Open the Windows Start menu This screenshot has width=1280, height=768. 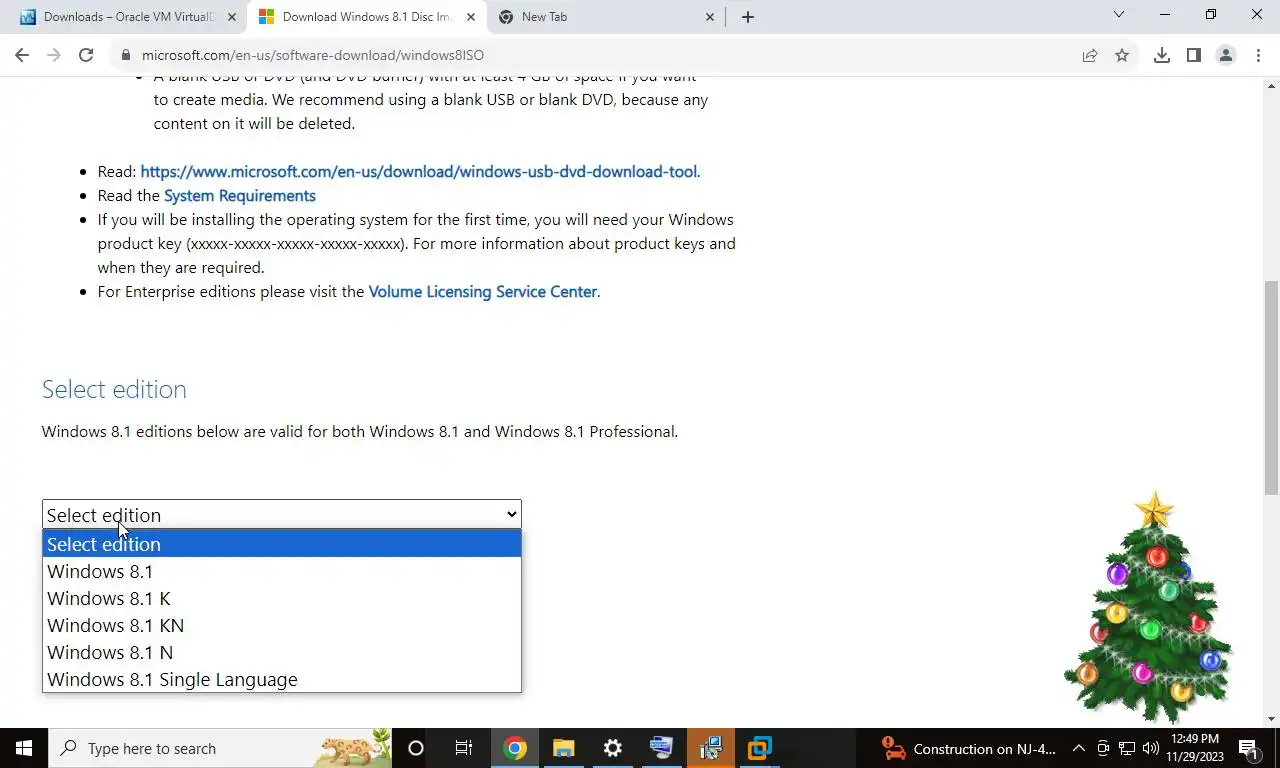click(x=24, y=748)
